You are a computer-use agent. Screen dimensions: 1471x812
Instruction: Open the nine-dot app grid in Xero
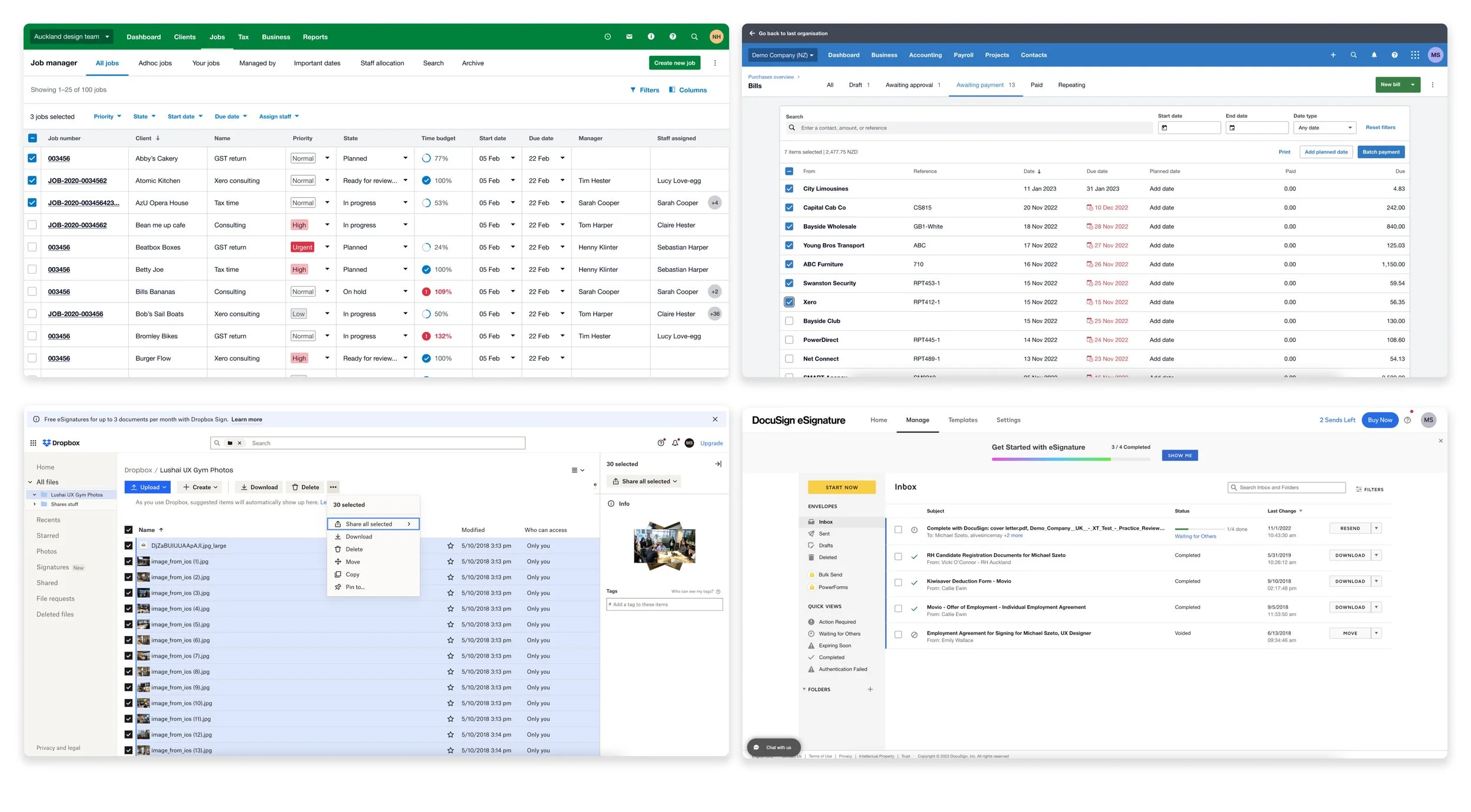(x=1415, y=55)
